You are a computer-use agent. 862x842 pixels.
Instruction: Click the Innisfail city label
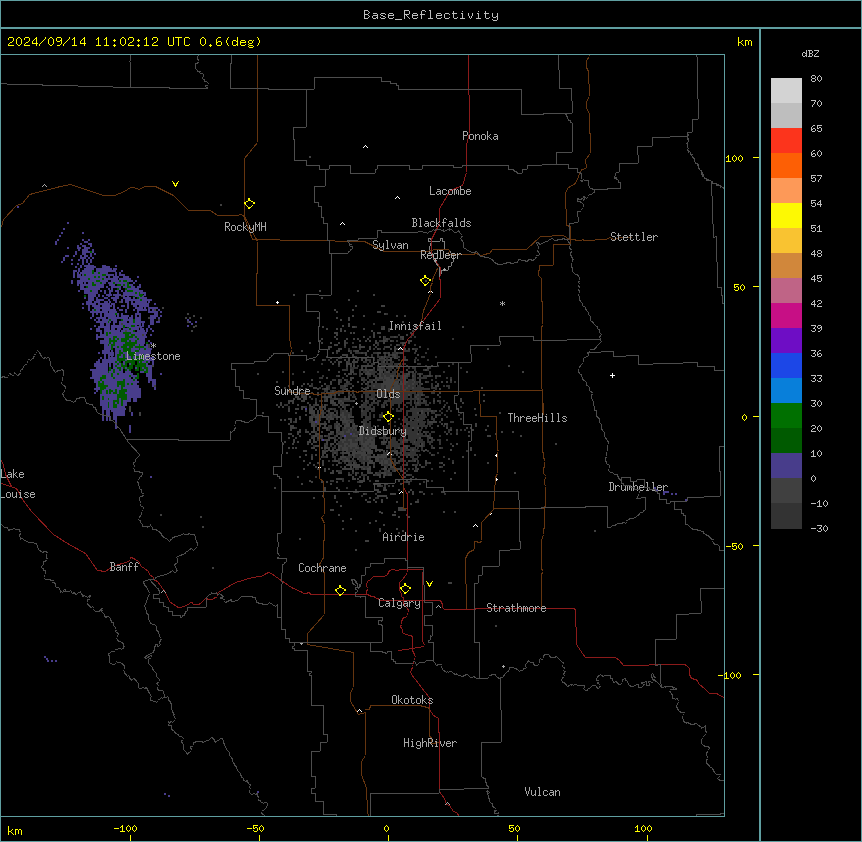tap(415, 326)
